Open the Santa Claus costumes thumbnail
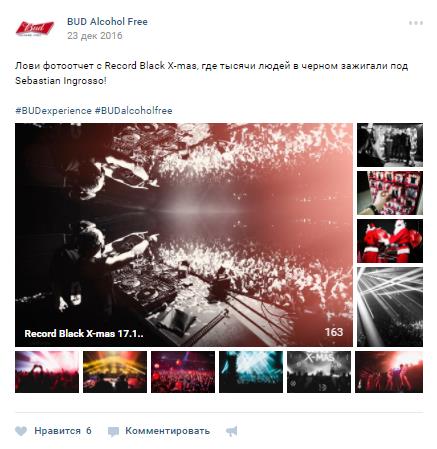The height and width of the screenshot is (449, 437). pyautogui.click(x=390, y=241)
